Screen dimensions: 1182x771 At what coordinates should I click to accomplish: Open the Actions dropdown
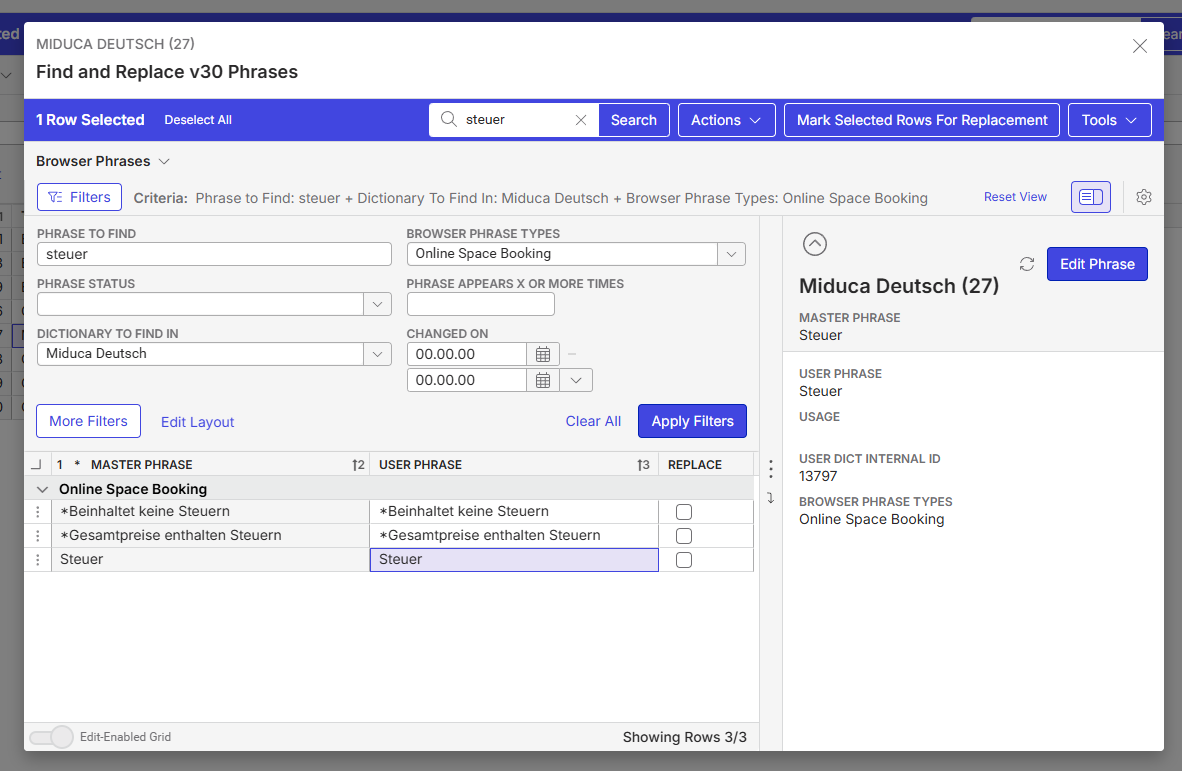[x=727, y=120]
